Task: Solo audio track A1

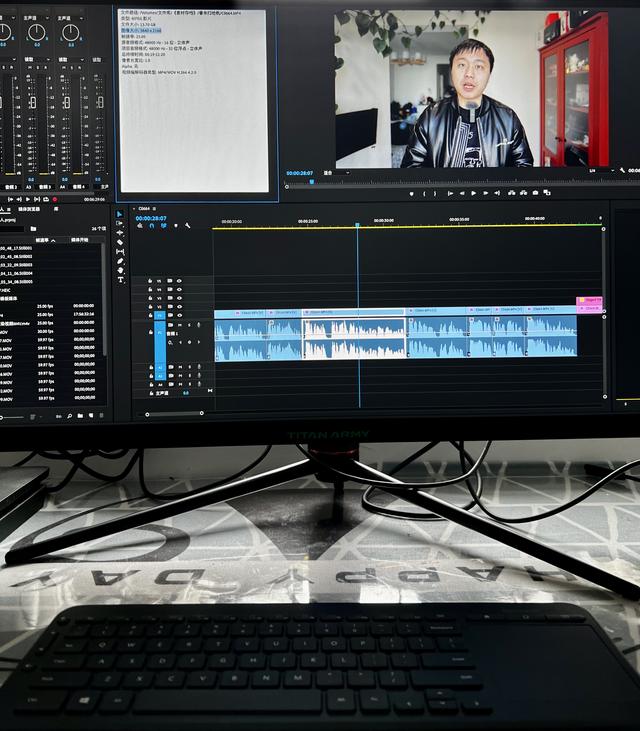Action: [189, 325]
